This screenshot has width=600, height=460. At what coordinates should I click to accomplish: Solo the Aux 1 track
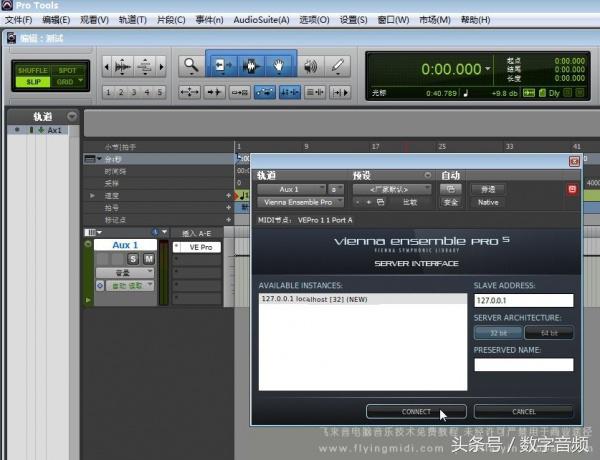click(x=133, y=259)
